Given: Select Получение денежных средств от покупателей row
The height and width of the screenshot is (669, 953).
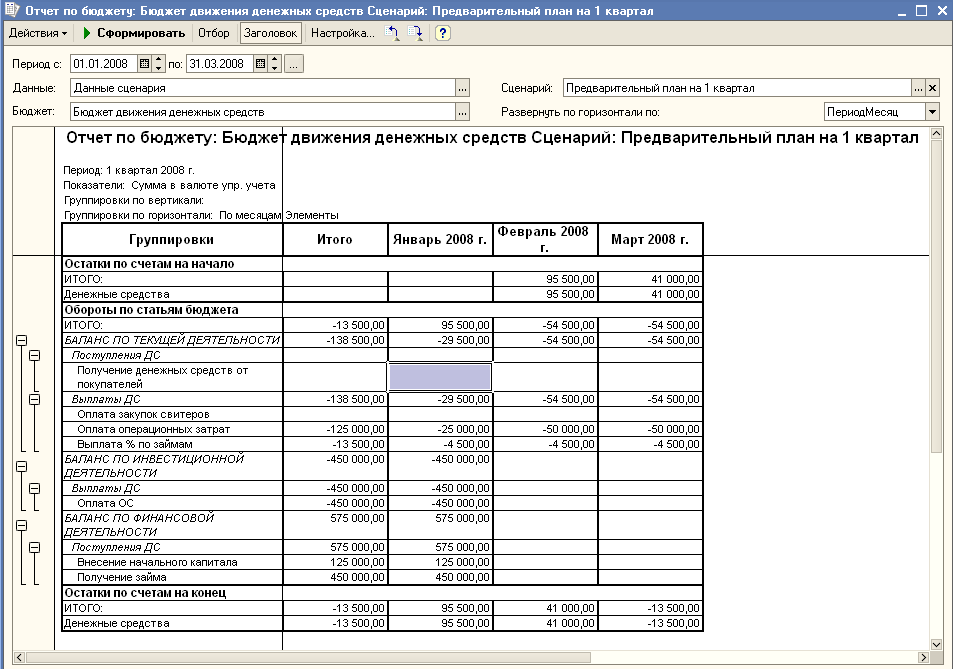Looking at the screenshot, I should [x=172, y=377].
